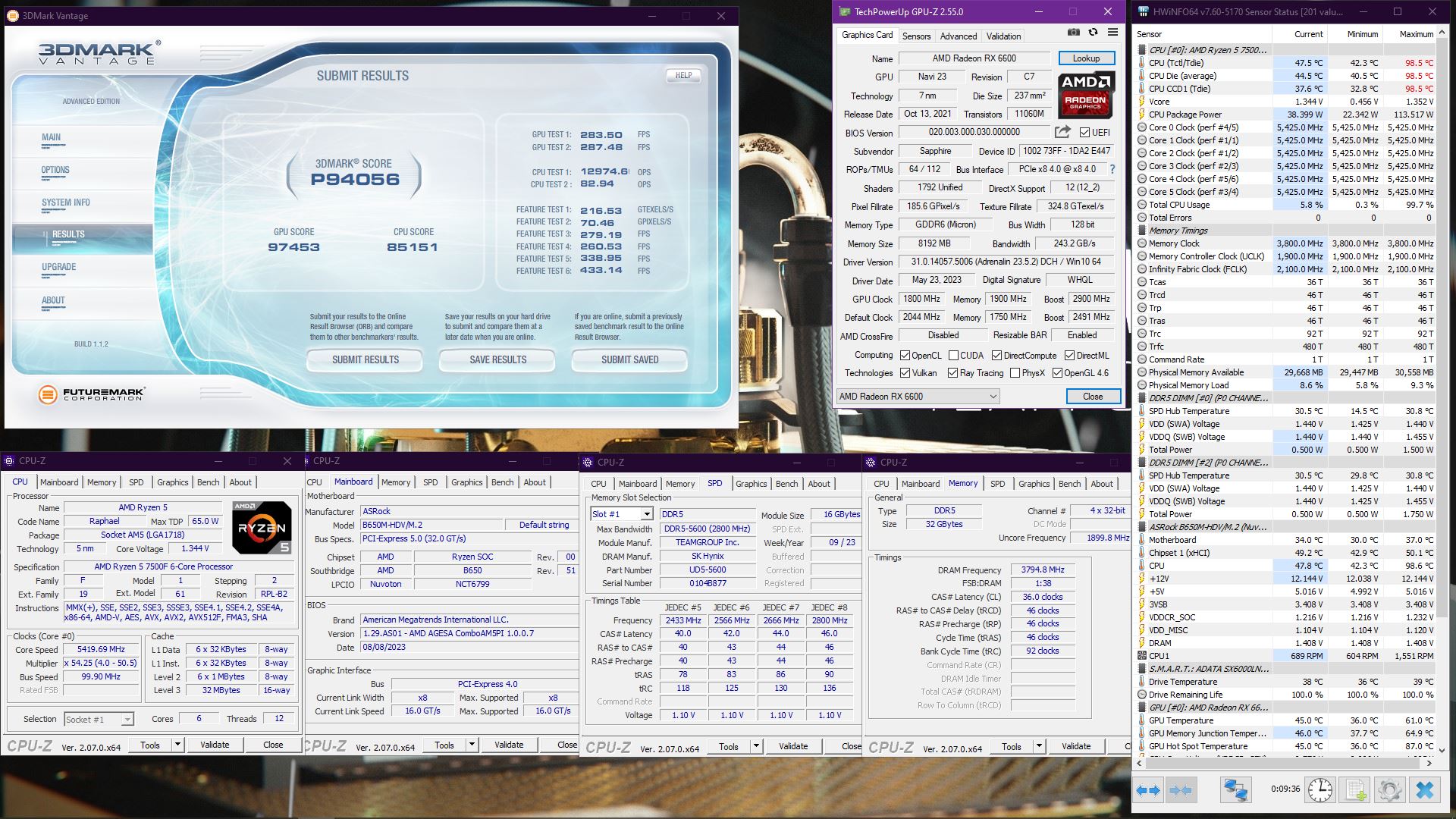Click GPU-Z refresh arrows icon
Image resolution: width=1456 pixels, height=819 pixels.
tap(1093, 33)
